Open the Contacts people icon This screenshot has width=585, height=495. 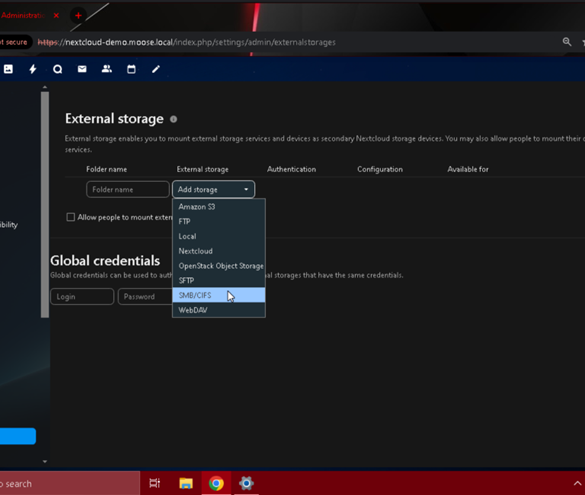(107, 69)
